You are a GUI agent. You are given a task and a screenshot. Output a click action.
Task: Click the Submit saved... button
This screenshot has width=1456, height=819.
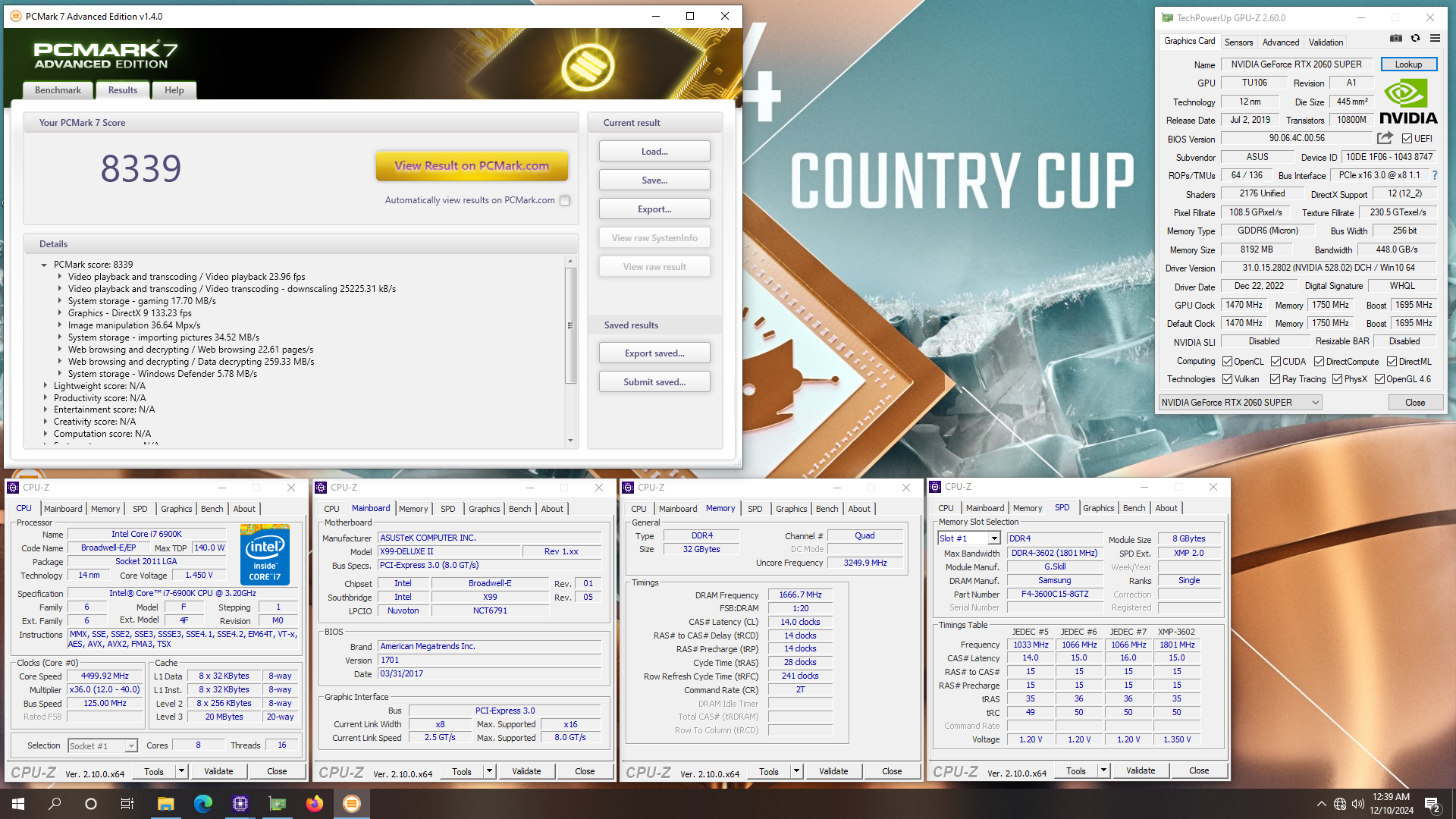(x=654, y=382)
